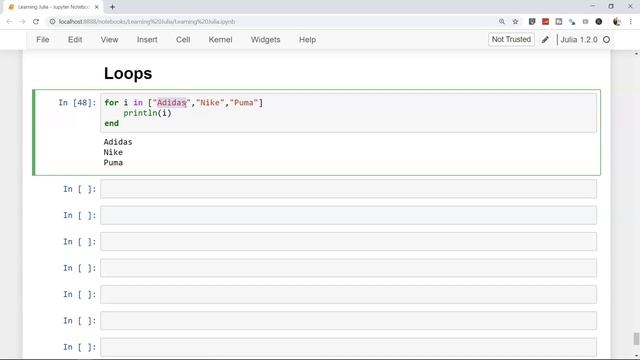Click the end keyword in the code cell
Viewport: 640px width, 360px height.
(111, 123)
